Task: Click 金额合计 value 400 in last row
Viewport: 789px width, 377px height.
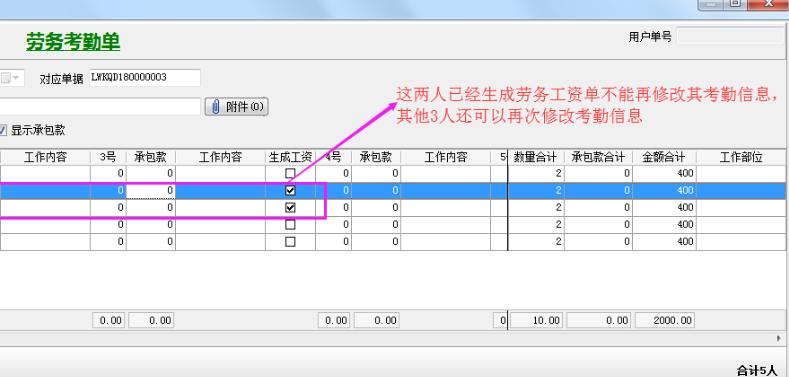Action: (x=664, y=242)
